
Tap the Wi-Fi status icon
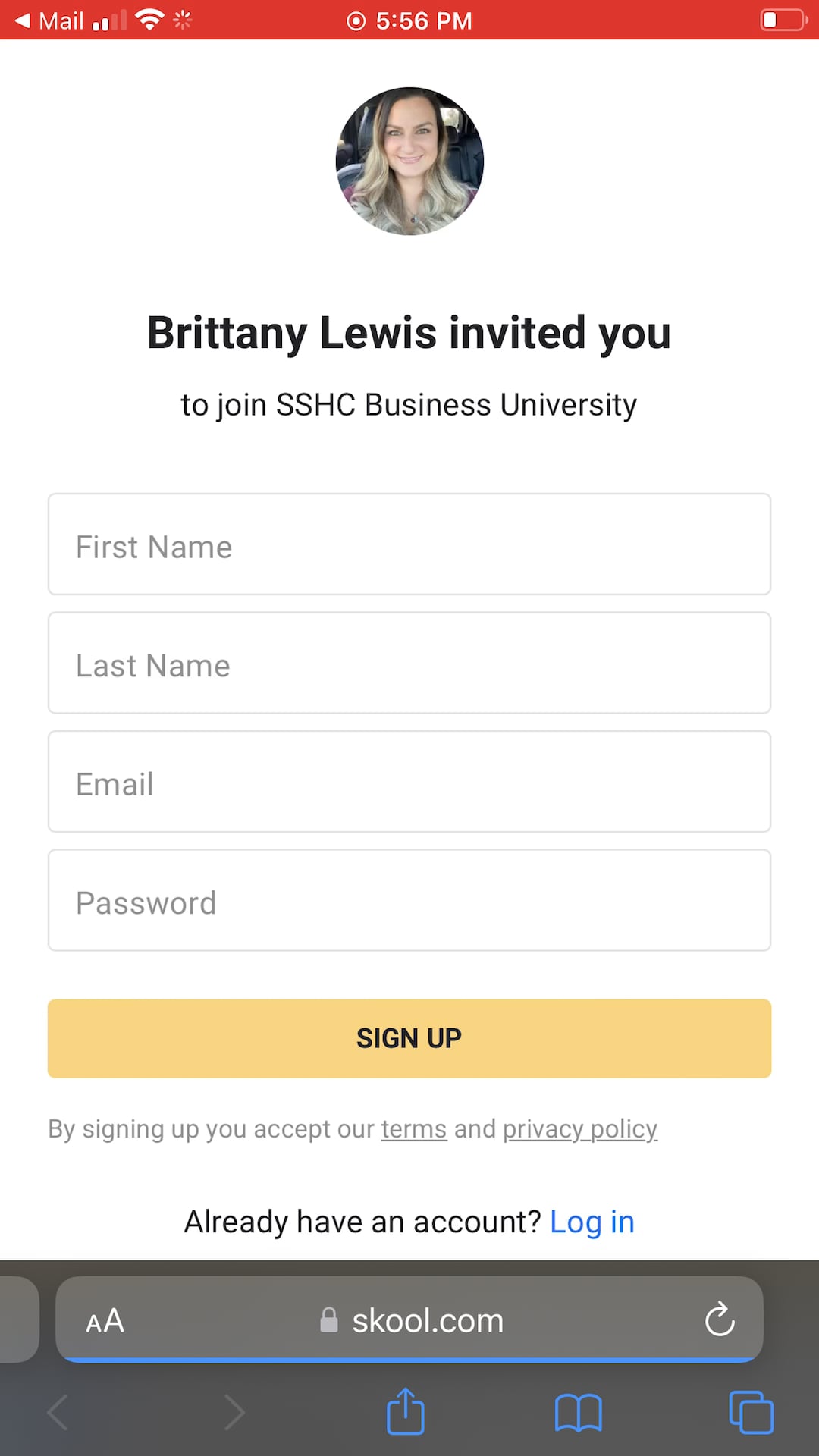tap(149, 20)
